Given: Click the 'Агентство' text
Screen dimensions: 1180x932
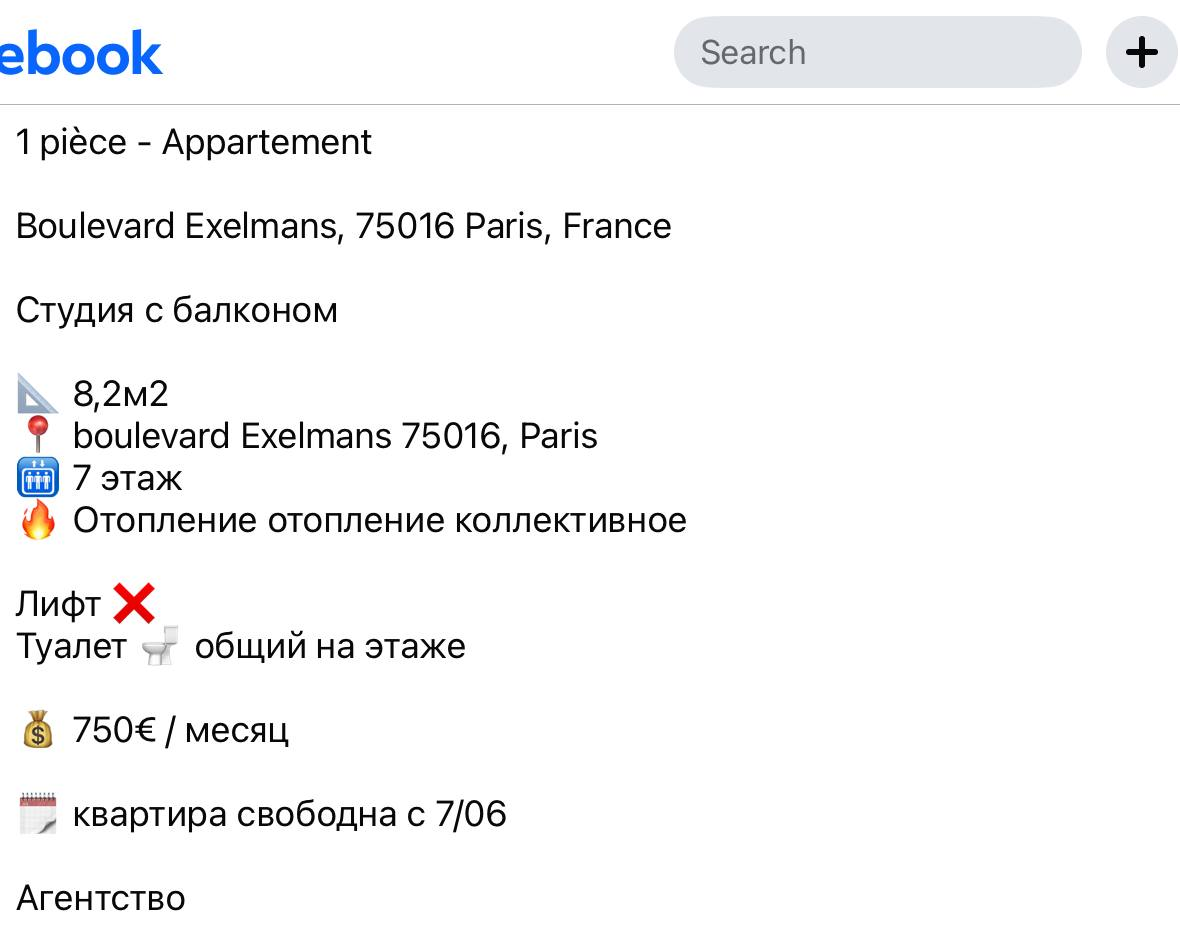Looking at the screenshot, I should [101, 898].
